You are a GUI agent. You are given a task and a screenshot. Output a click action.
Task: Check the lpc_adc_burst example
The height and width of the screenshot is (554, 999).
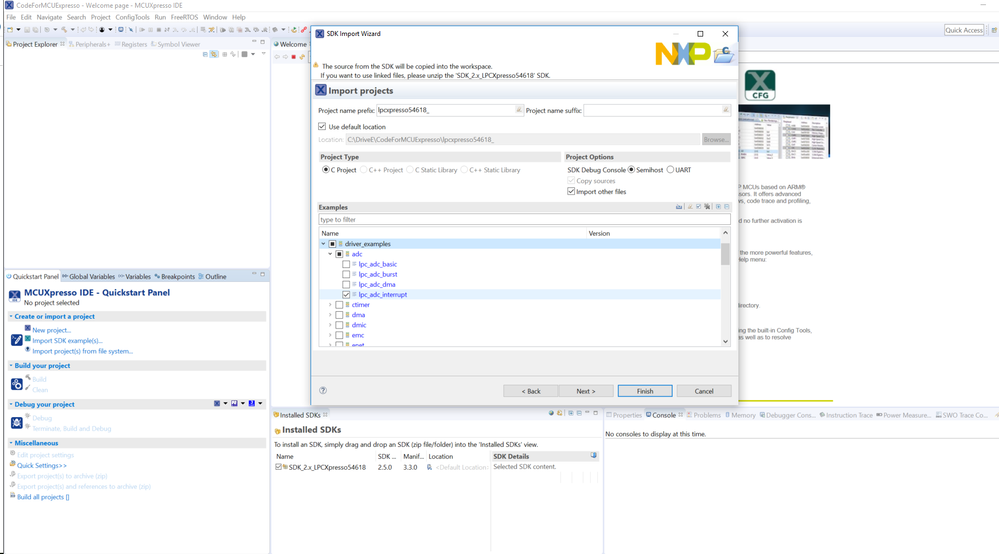tap(346, 274)
